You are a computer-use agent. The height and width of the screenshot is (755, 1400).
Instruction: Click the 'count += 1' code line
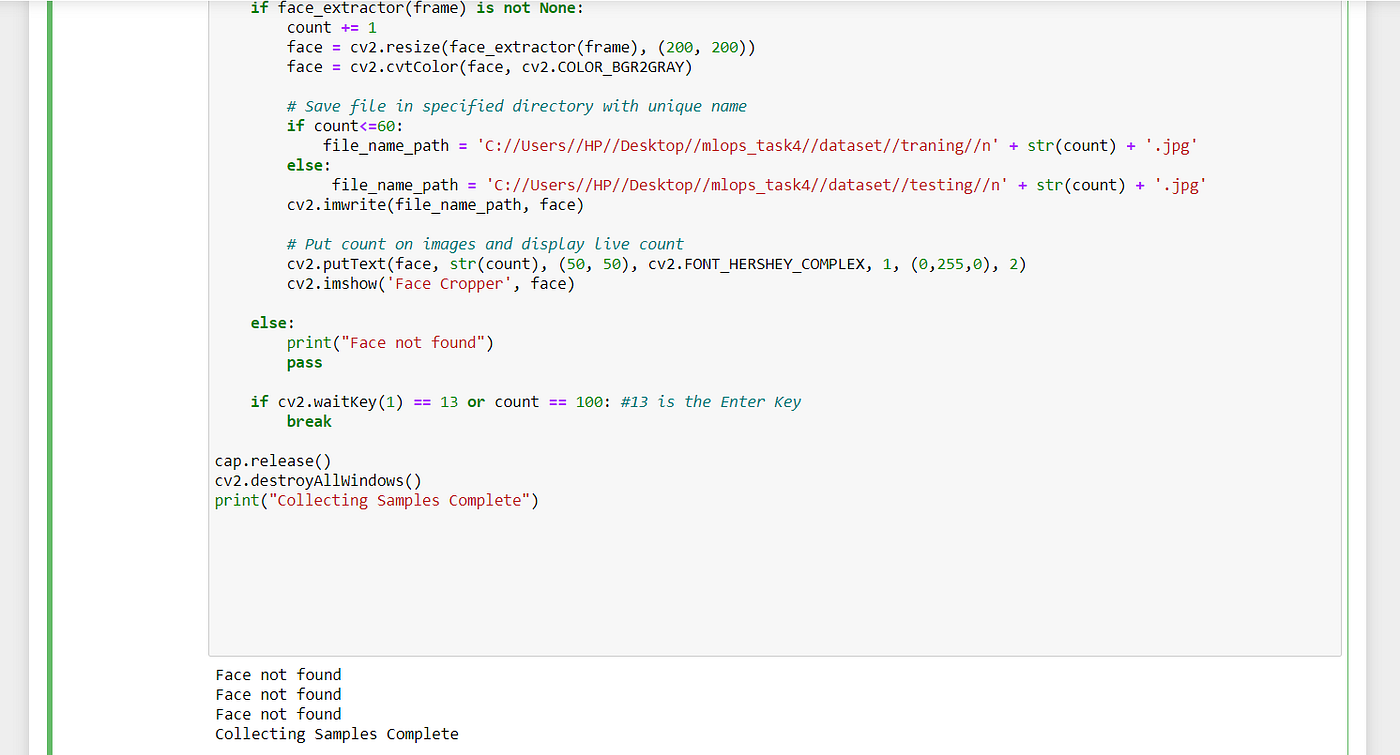[331, 28]
